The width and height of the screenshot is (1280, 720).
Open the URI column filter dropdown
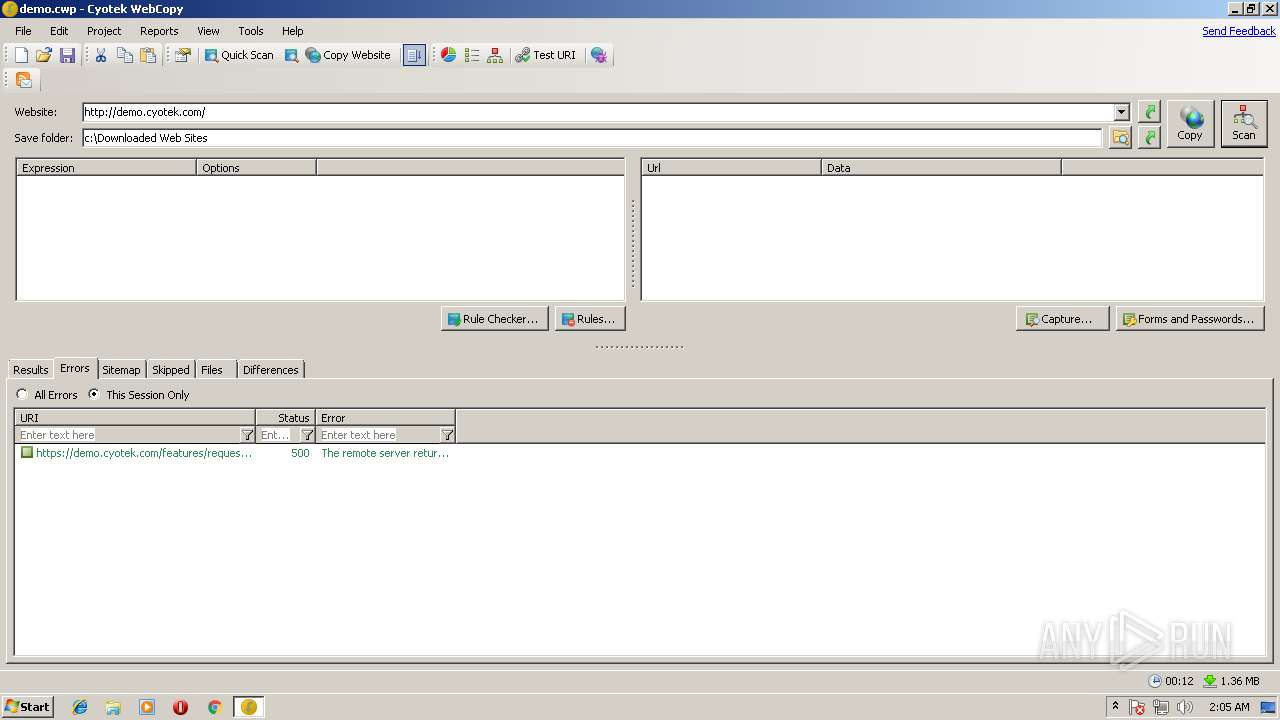[248, 435]
